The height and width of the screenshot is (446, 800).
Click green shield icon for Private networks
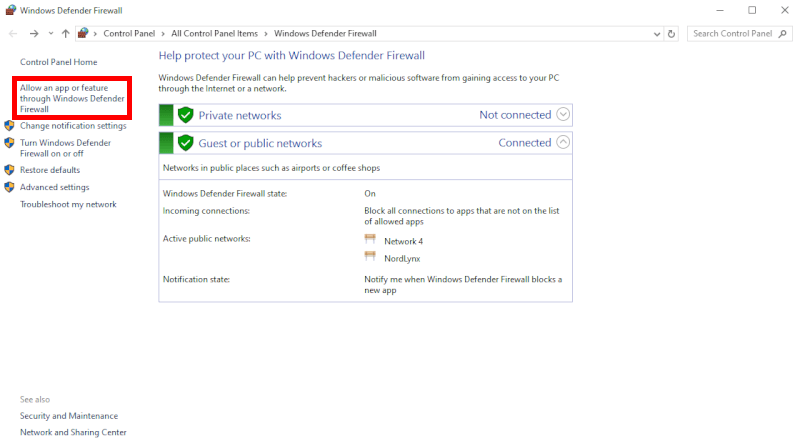(186, 115)
